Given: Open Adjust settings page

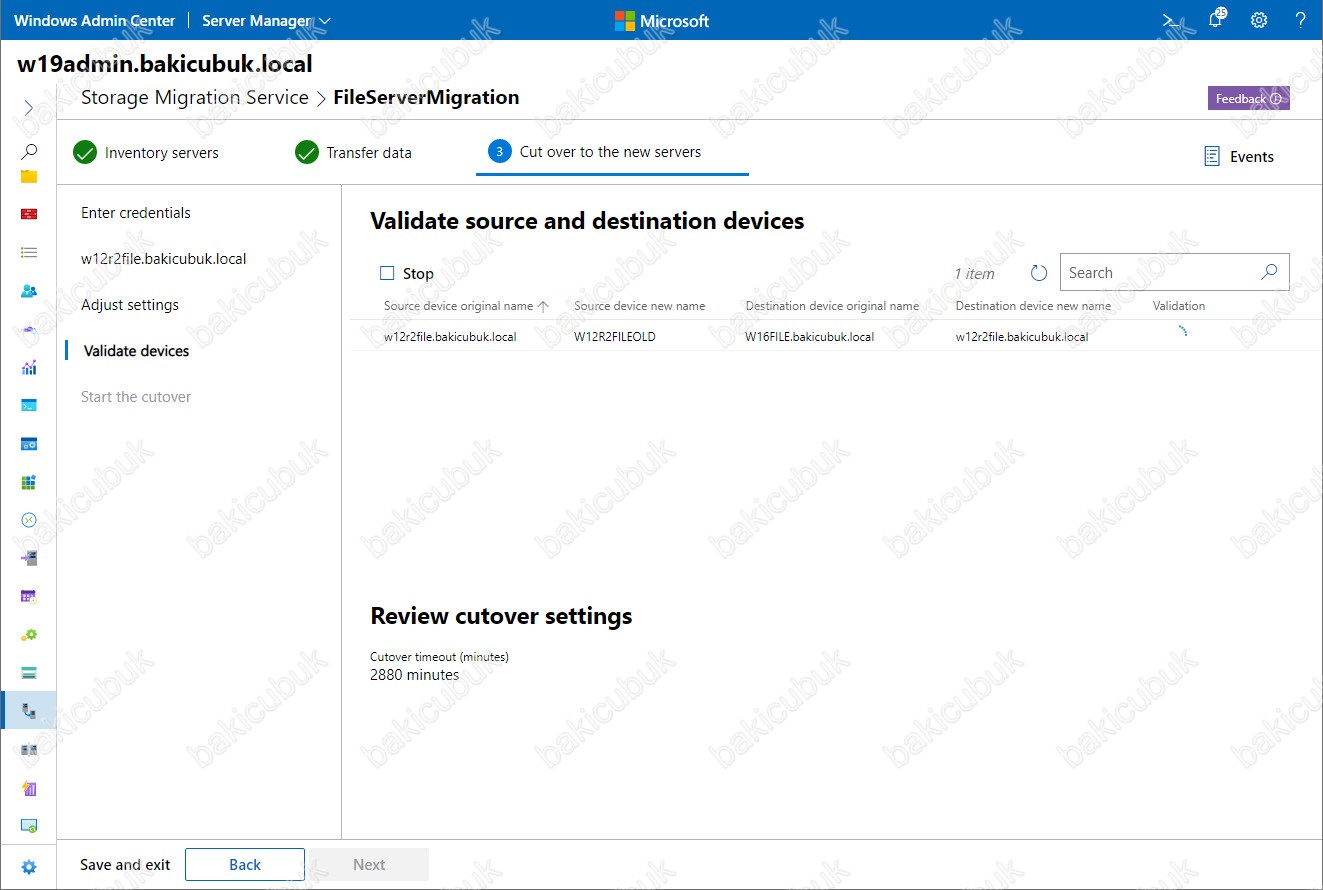Looking at the screenshot, I should tap(130, 305).
